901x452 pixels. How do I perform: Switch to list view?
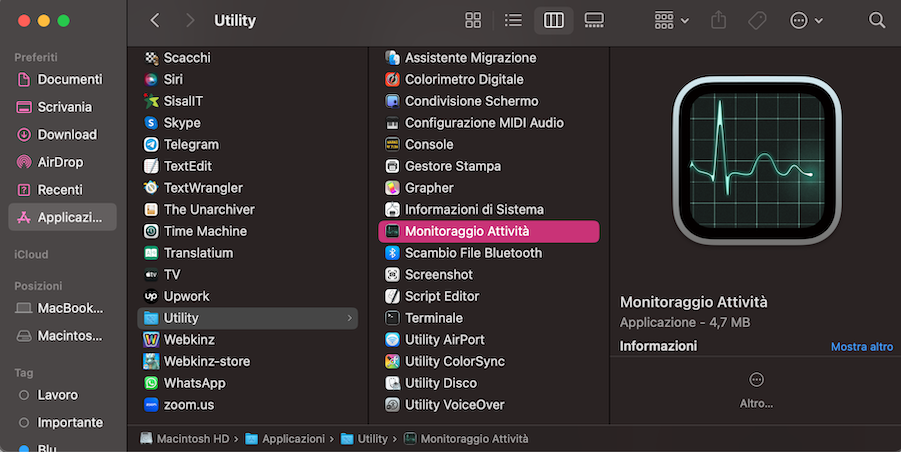click(513, 21)
